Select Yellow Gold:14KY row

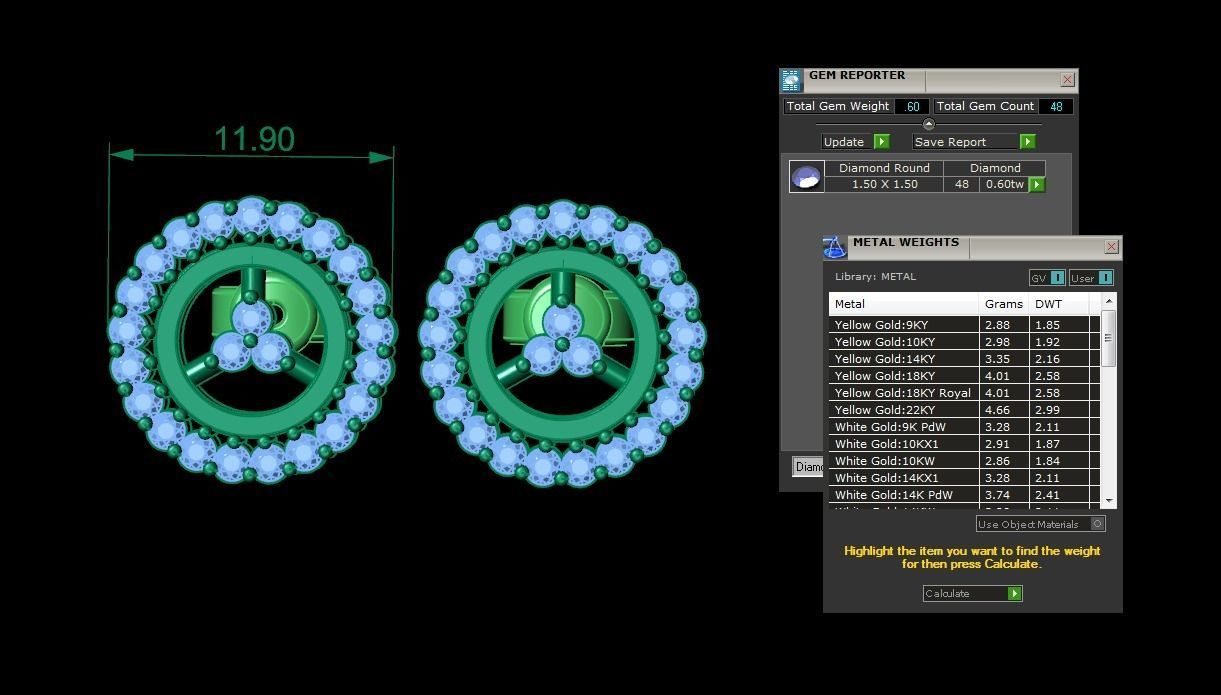pyautogui.click(x=964, y=359)
